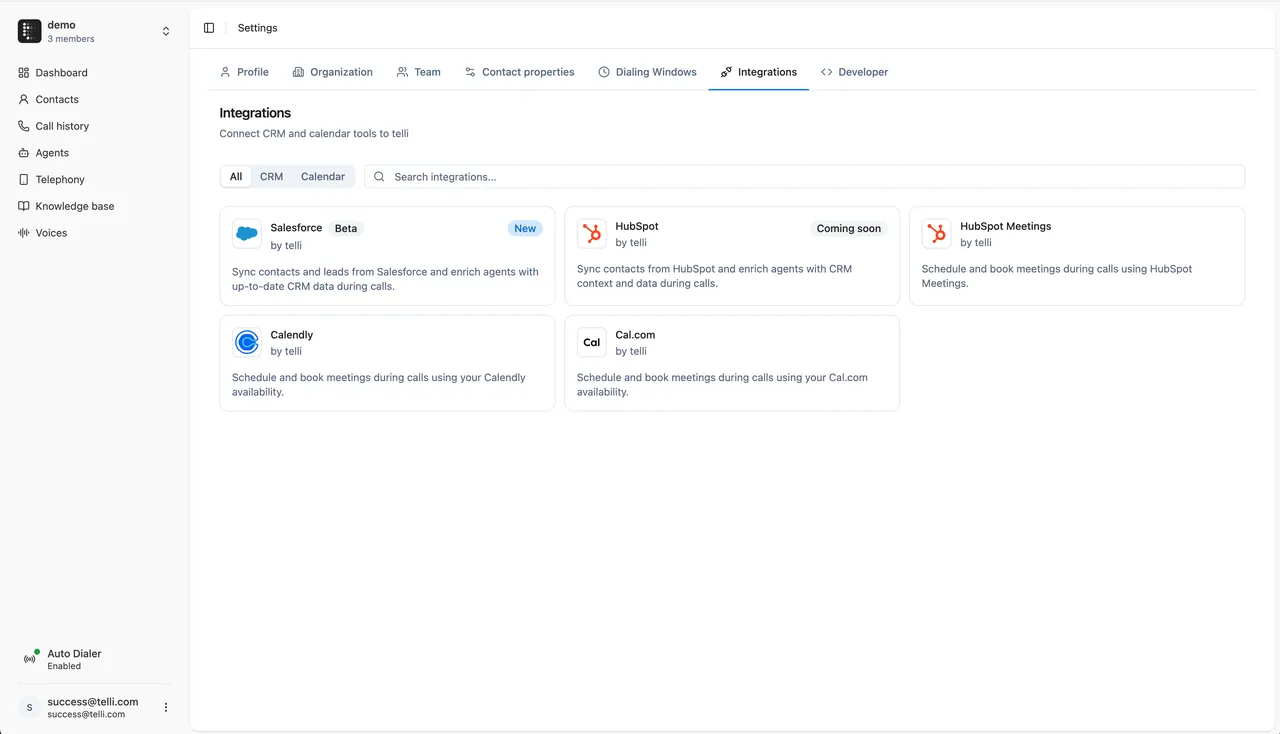Image resolution: width=1280 pixels, height=734 pixels.
Task: Switch to Dialing Windows tab
Action: pyautogui.click(x=647, y=72)
